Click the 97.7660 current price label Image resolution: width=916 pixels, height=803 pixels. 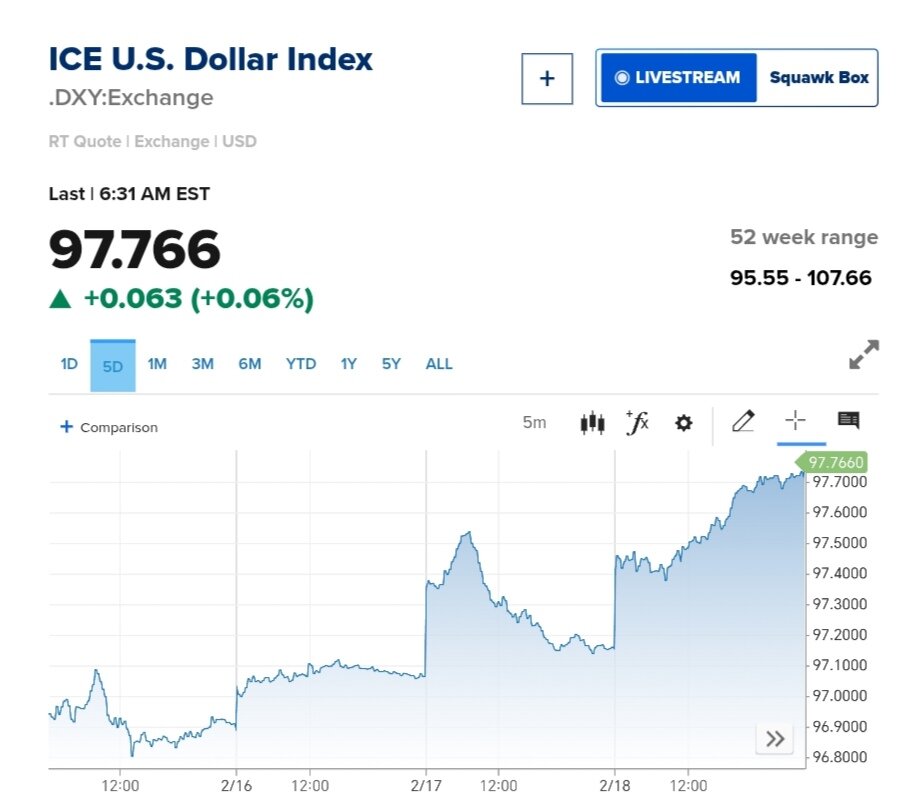pyautogui.click(x=835, y=463)
